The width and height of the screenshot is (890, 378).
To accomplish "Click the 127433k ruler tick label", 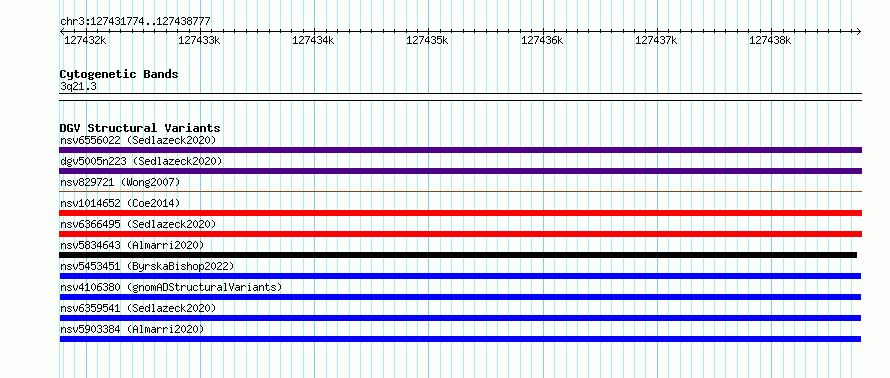I will [199, 40].
